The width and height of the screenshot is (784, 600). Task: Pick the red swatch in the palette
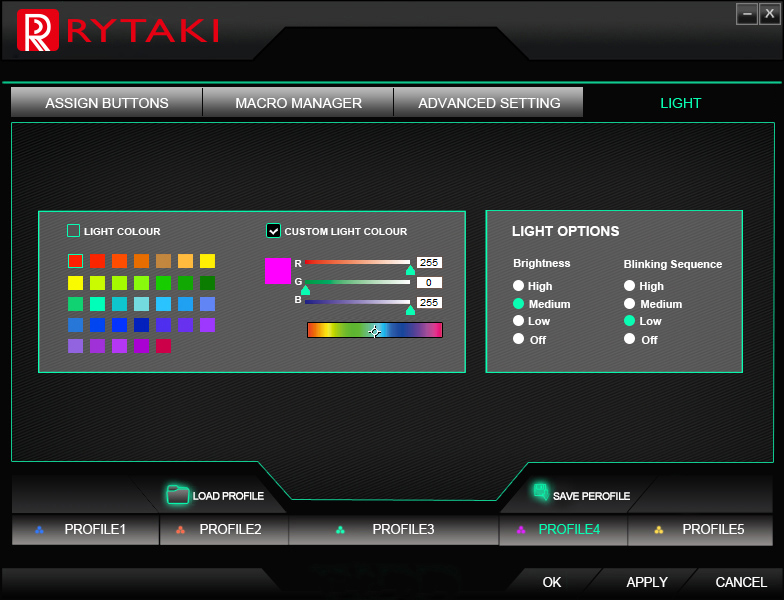coord(75,261)
